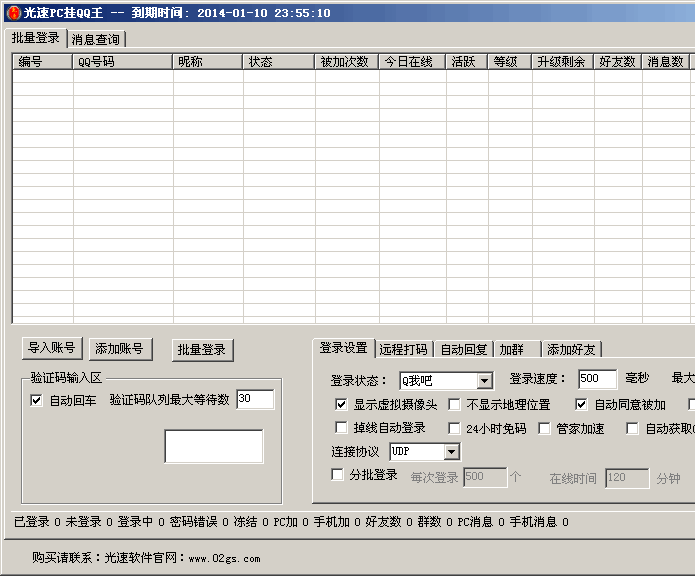Check the 24小时免码 option

(454, 428)
